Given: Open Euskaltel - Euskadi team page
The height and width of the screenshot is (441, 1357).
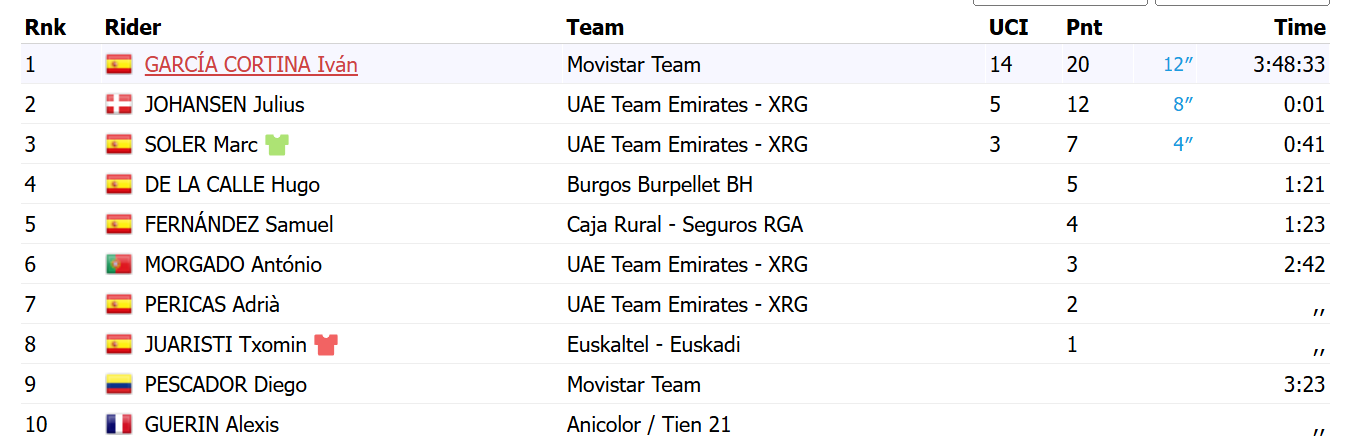Looking at the screenshot, I should 654,345.
